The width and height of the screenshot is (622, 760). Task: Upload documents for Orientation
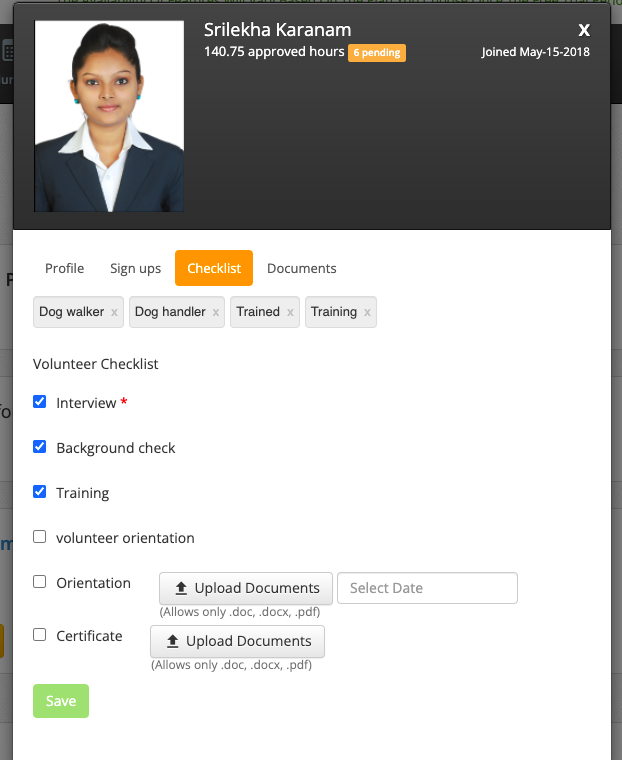[246, 588]
